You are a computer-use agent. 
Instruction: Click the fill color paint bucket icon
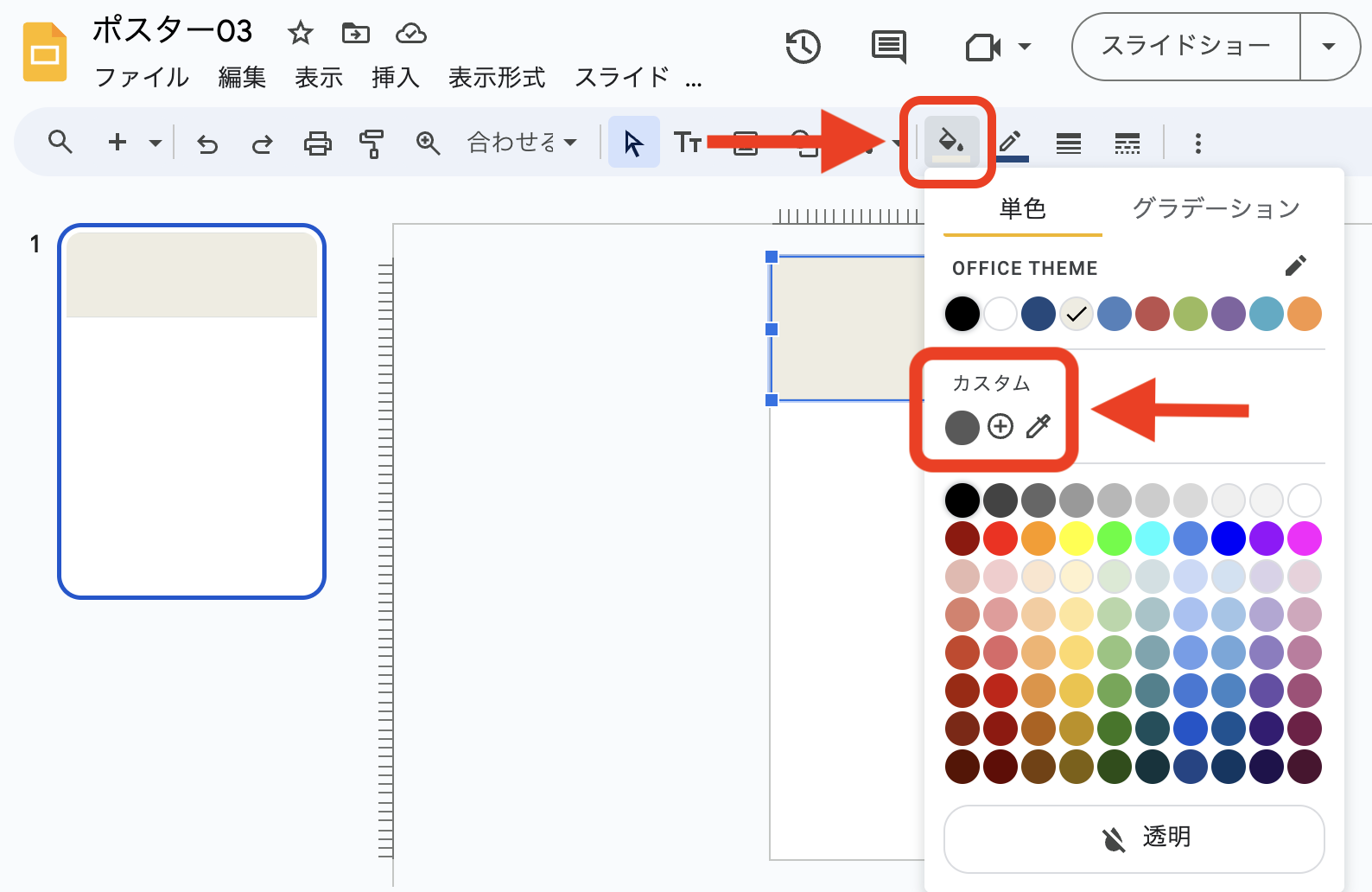[950, 142]
